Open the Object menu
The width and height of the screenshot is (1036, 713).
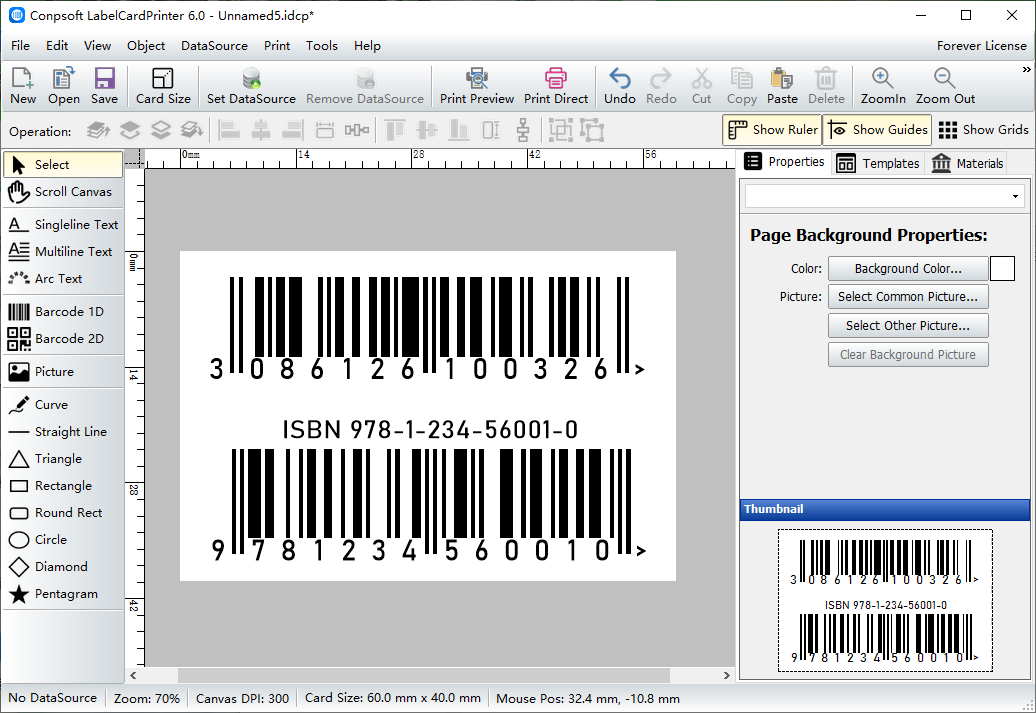coord(146,46)
